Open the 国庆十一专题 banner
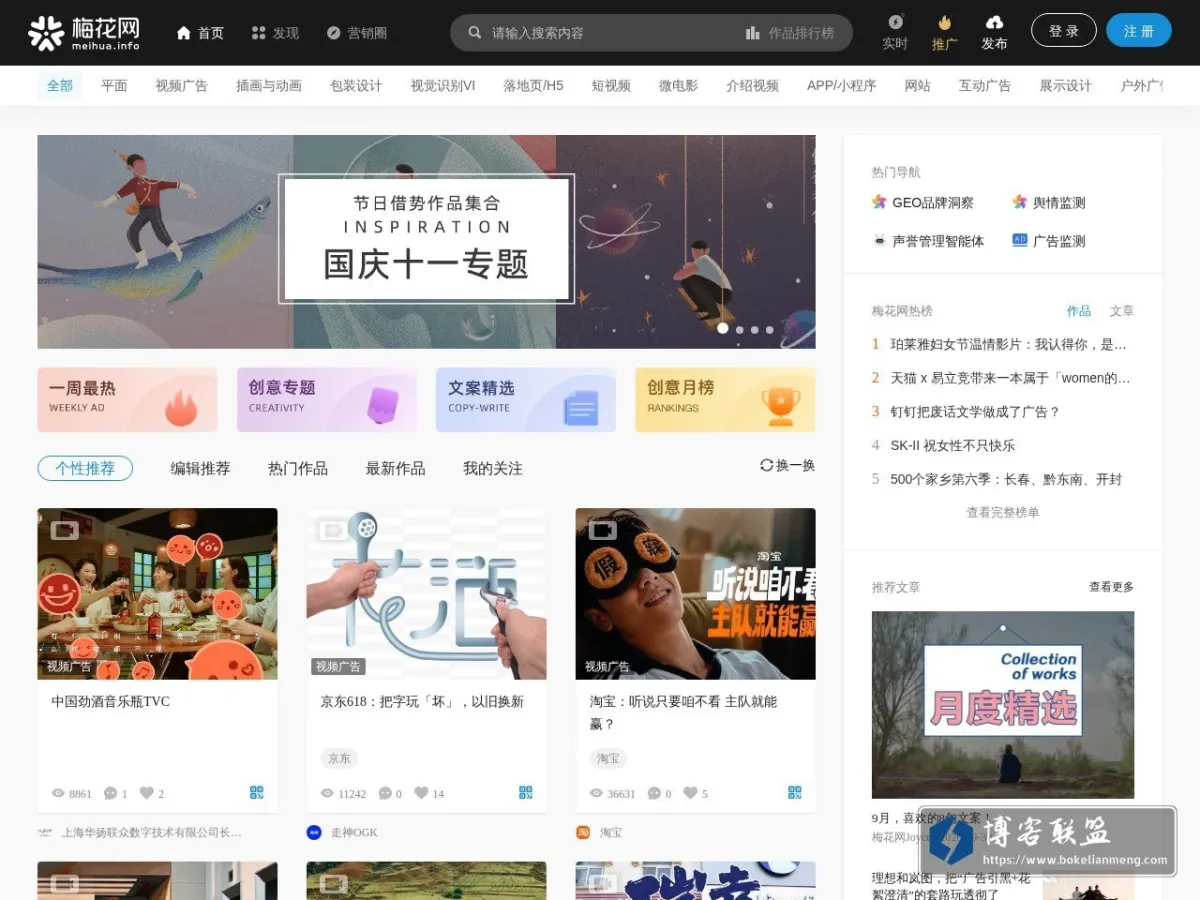1200x900 pixels. click(x=426, y=241)
